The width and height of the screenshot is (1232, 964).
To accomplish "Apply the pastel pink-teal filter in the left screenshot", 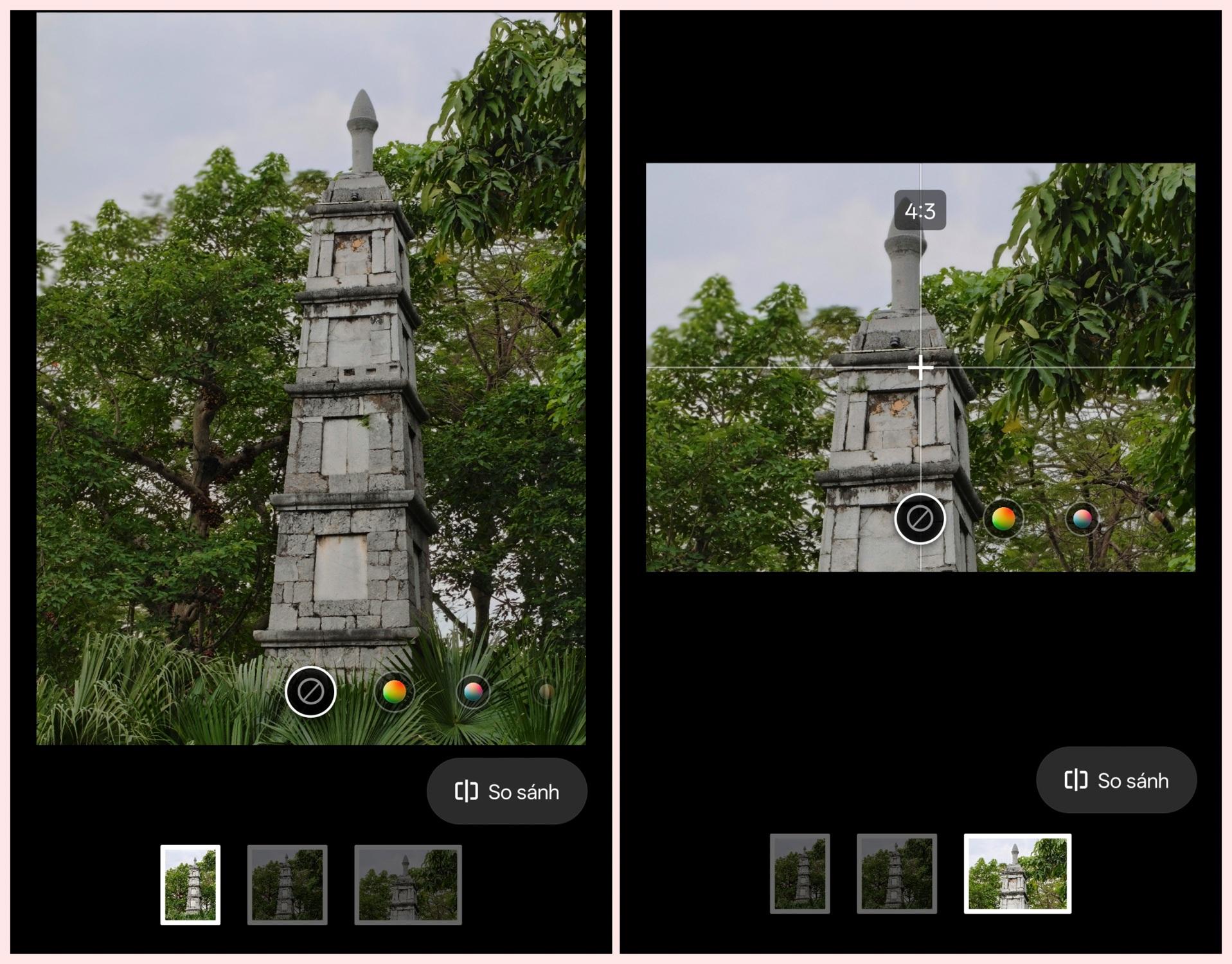I will pyautogui.click(x=473, y=692).
